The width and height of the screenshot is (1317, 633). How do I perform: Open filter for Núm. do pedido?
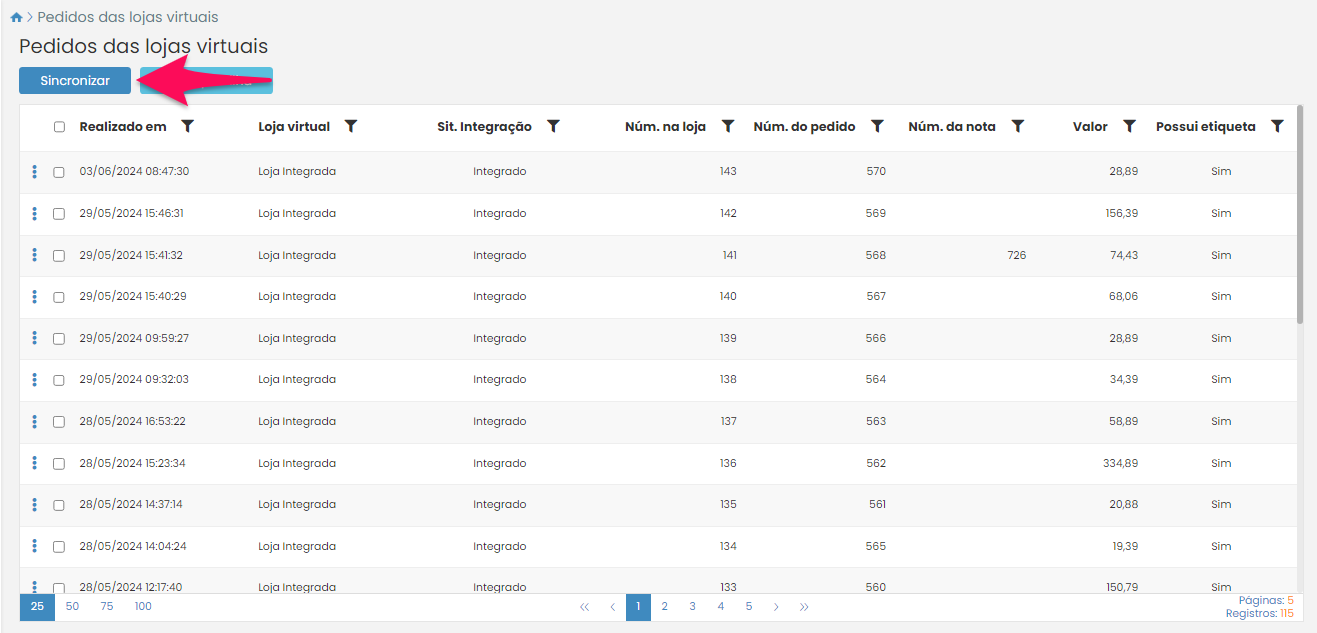877,127
